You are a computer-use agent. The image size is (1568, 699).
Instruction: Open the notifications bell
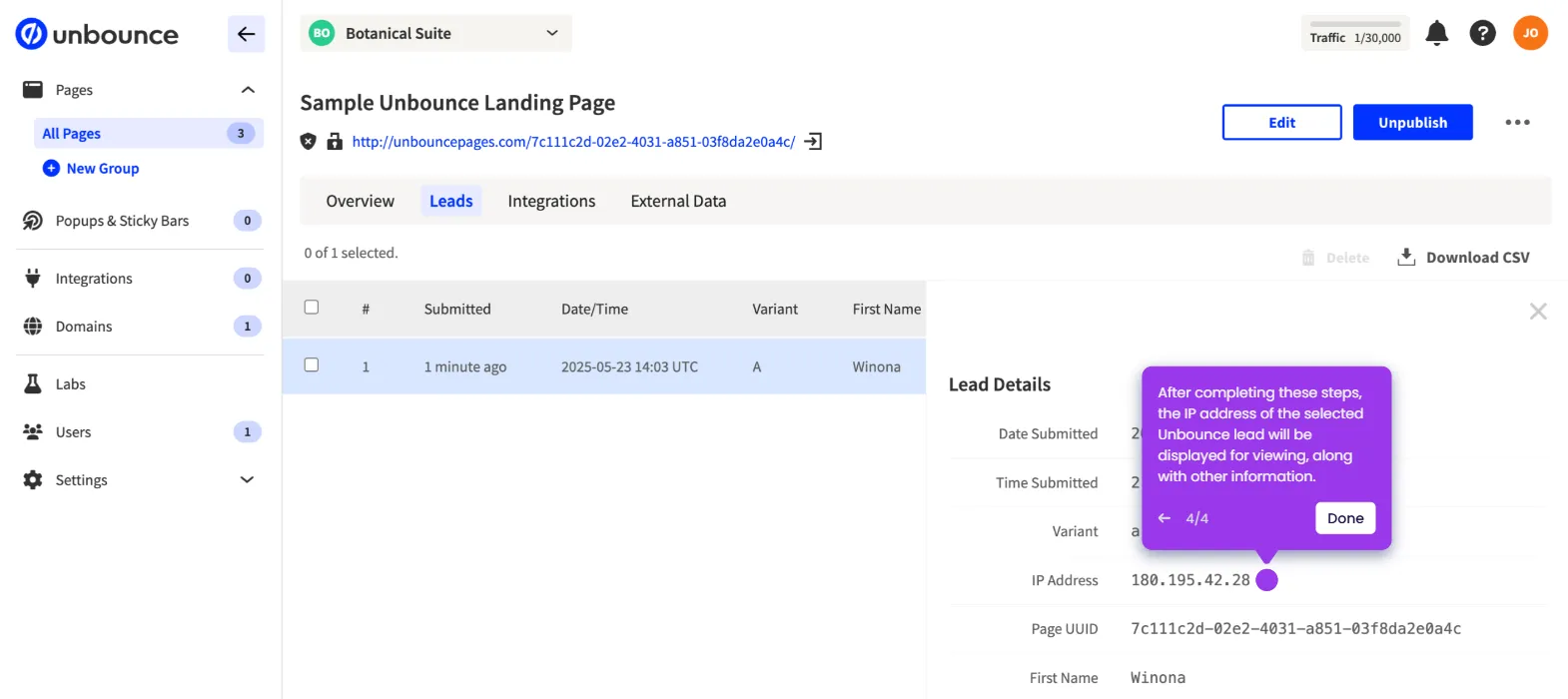click(1436, 33)
